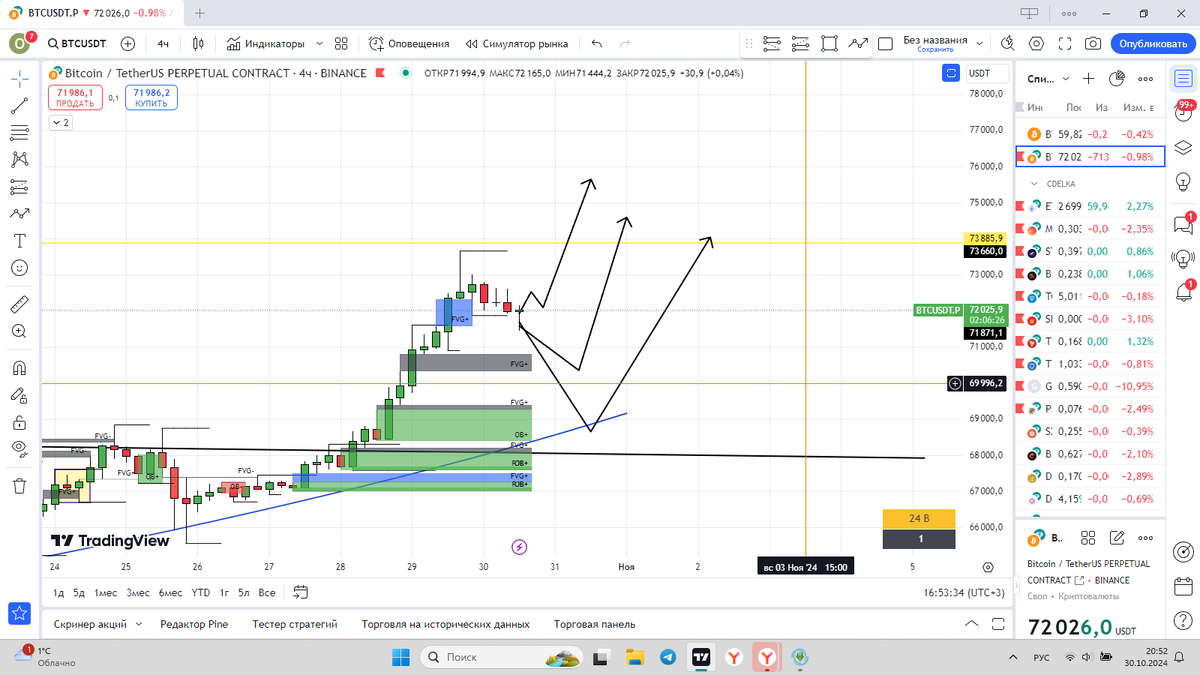Launch Симулятор рынка replay
Viewport: 1200px width, 675px height.
[x=516, y=44]
